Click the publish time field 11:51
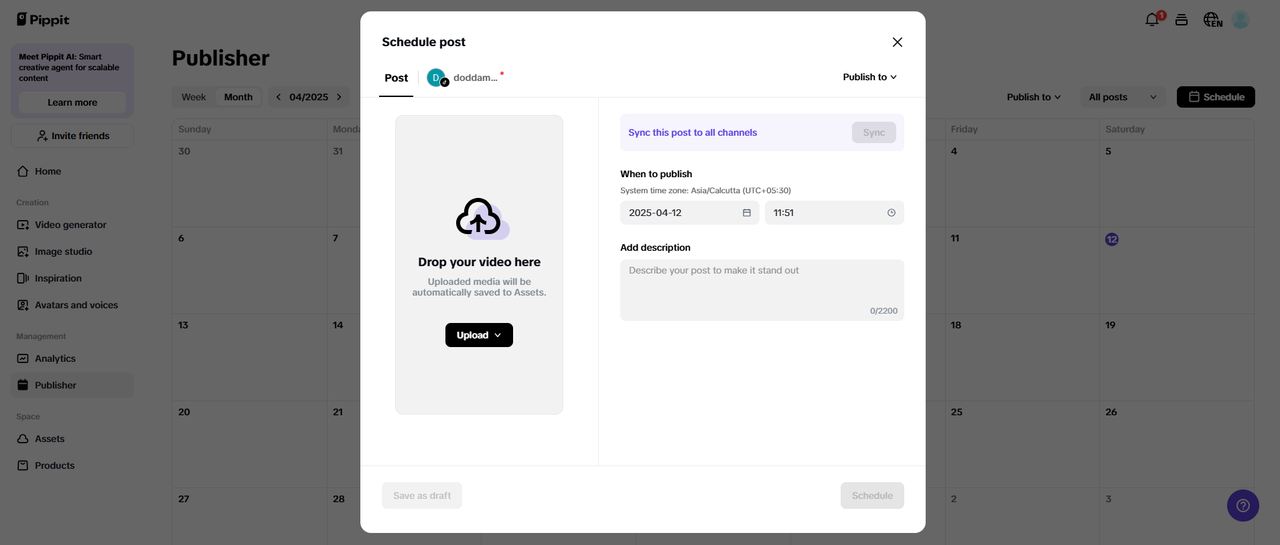The image size is (1280, 545). [x=834, y=213]
